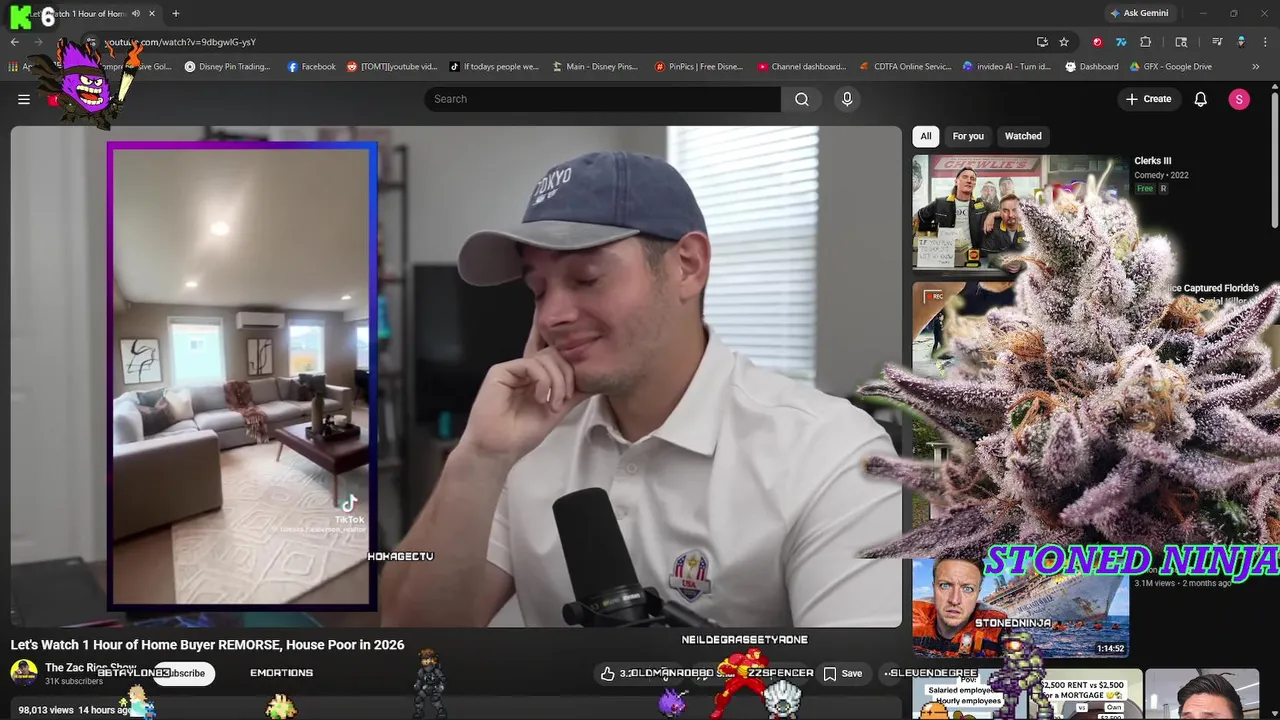Select the For you filter chip
1280x720 pixels.
pos(968,136)
